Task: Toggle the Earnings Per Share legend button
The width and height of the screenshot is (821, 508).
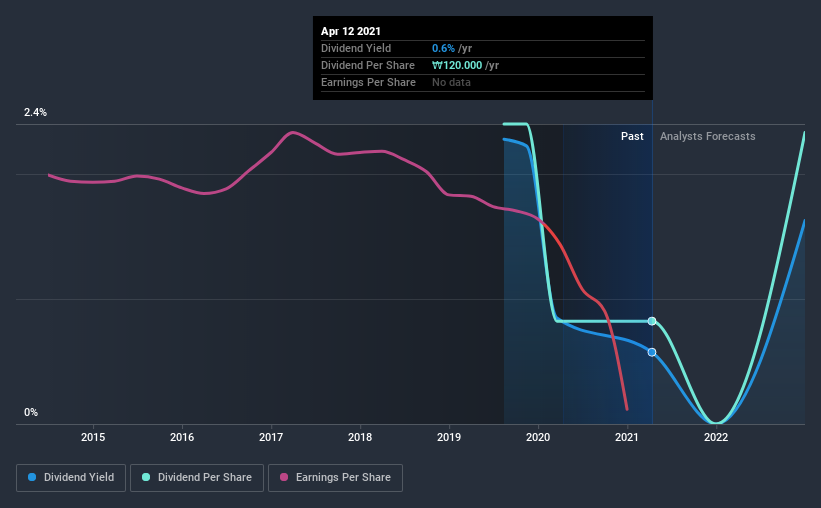Action: 336,478
